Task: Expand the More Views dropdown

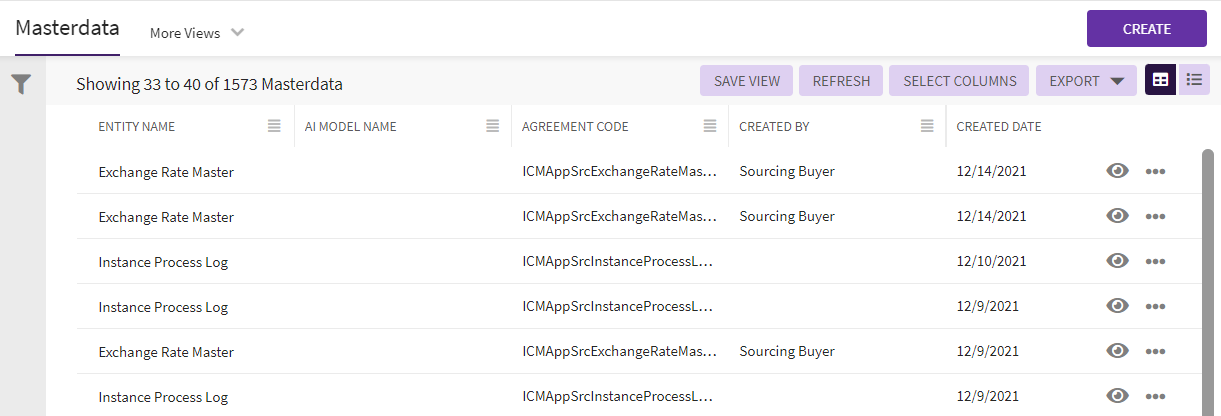Action: click(197, 33)
